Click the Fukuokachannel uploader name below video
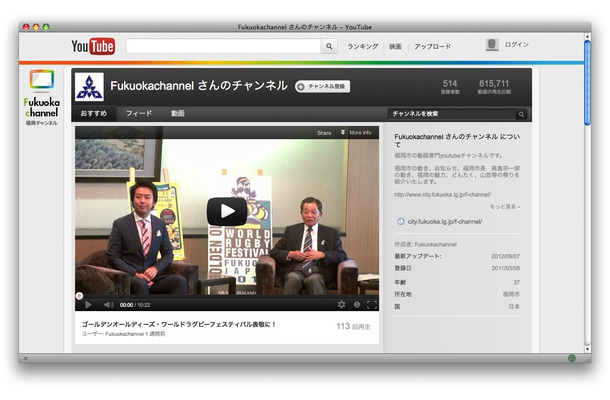Screen dimensions: 610x400 pos(124,334)
